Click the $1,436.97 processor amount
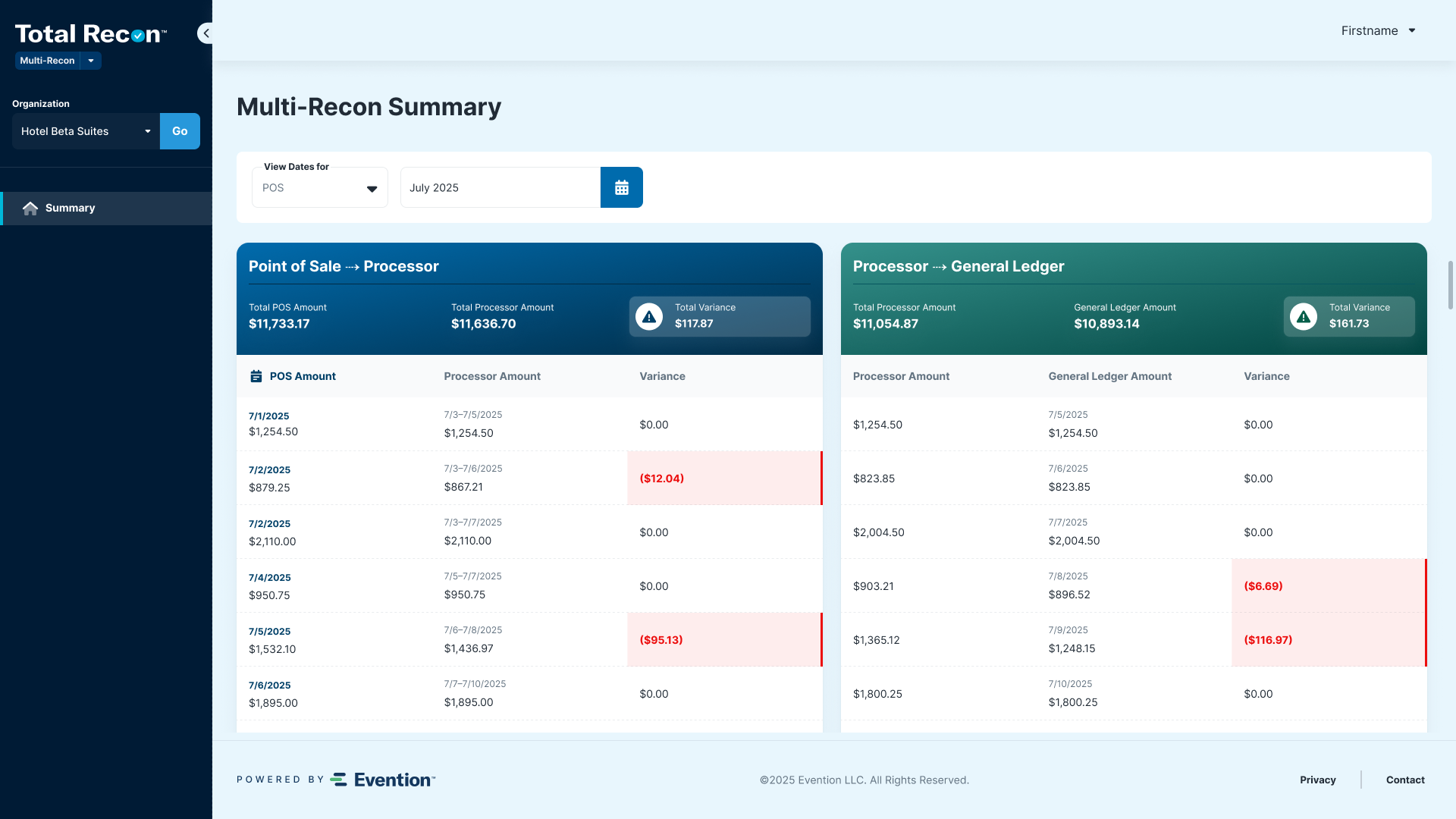1456x819 pixels. click(469, 648)
